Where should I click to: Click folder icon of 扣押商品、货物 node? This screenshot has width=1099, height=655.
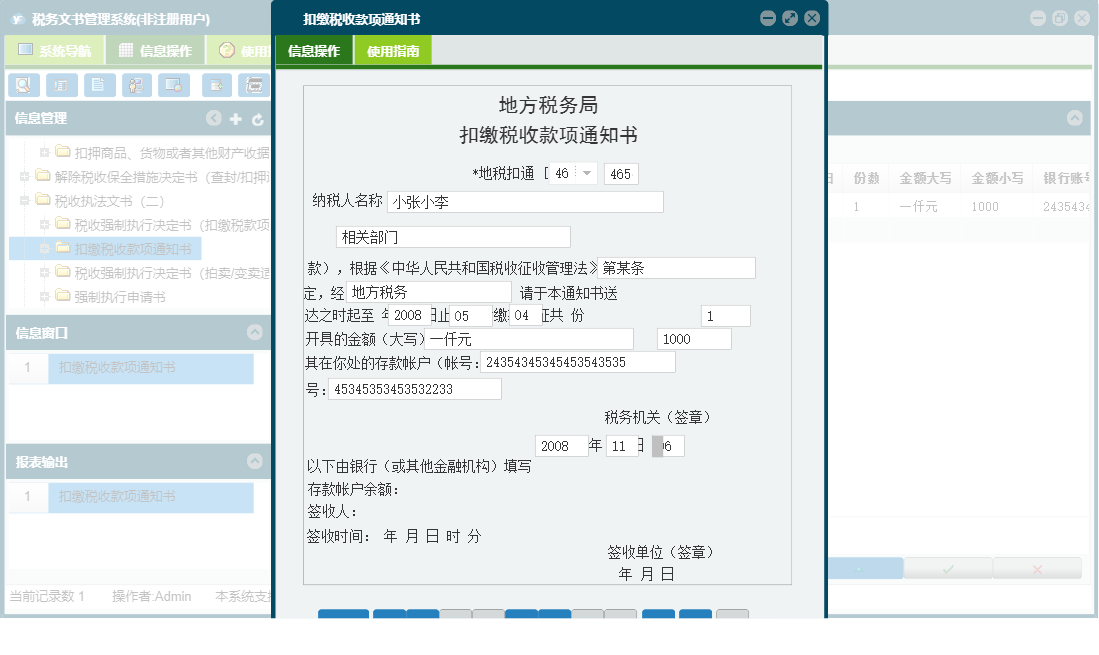pyautogui.click(x=63, y=151)
